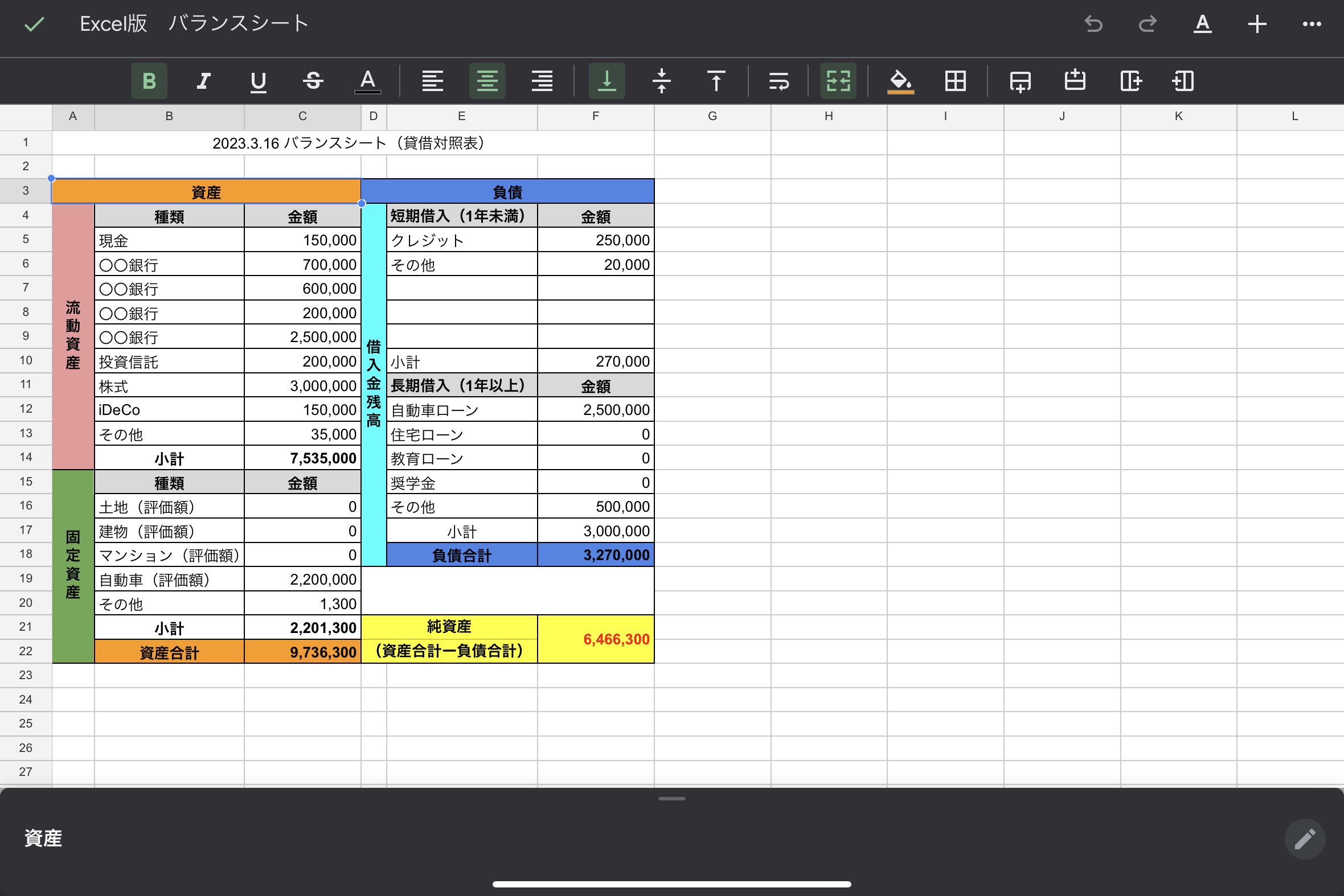Toggle bold formatting off

coord(149,81)
